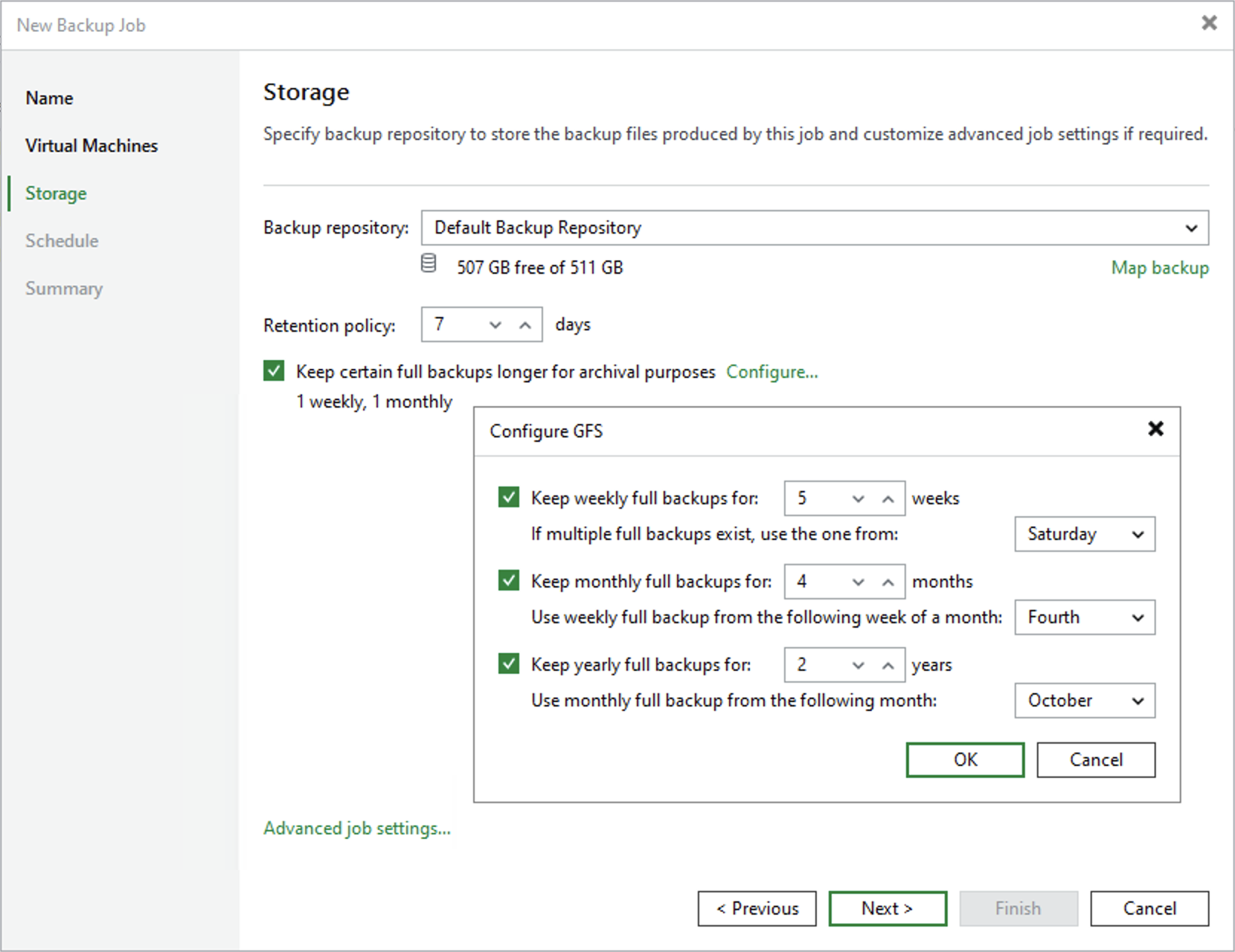Increase the monthly backups months count

tap(888, 582)
